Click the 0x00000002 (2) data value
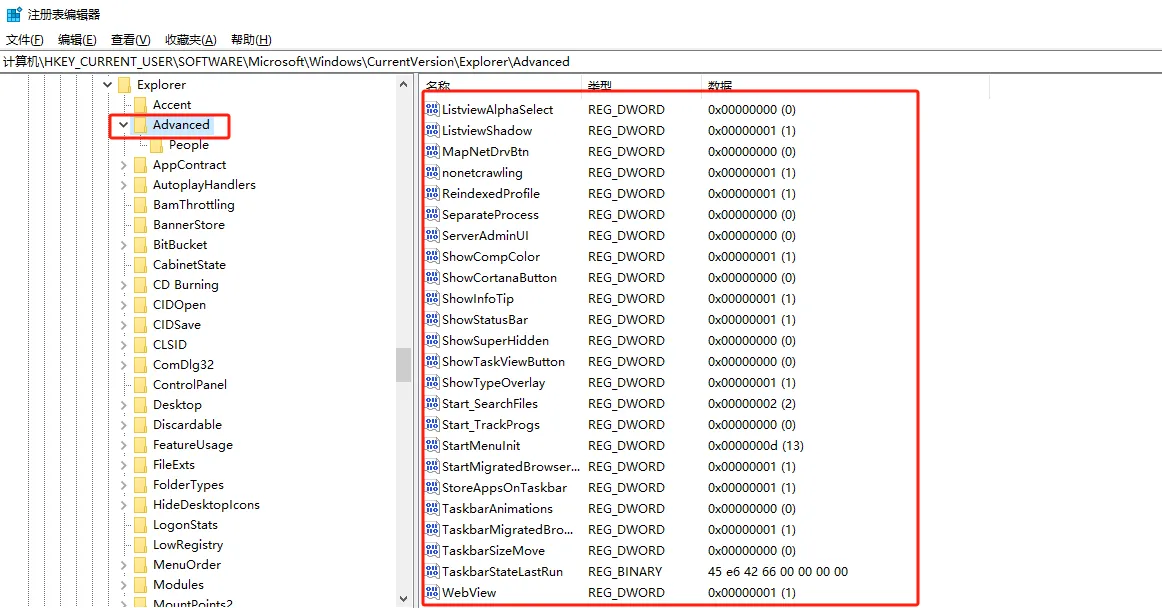Viewport: 1162px width, 608px height. (751, 404)
